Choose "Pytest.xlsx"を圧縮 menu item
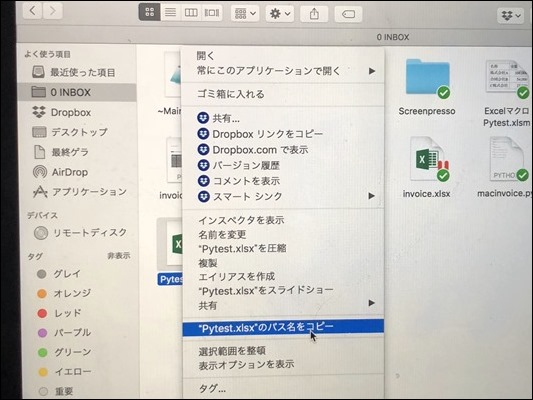The width and height of the screenshot is (533, 400). click(283, 249)
